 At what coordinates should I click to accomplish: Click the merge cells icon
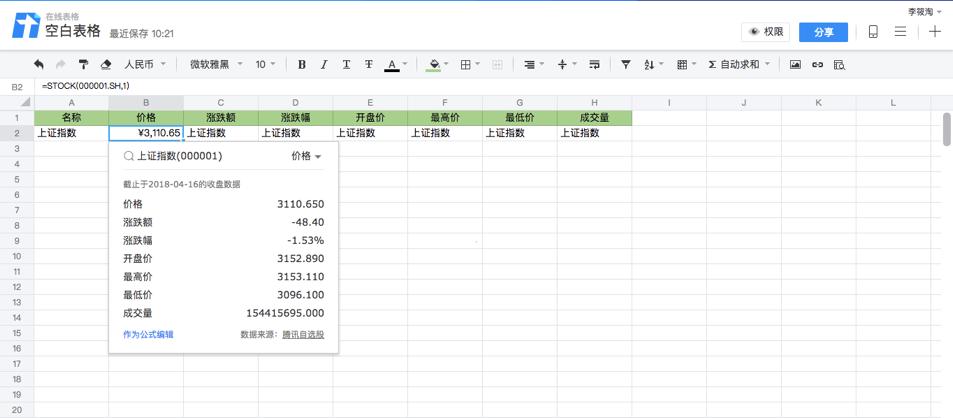point(497,64)
